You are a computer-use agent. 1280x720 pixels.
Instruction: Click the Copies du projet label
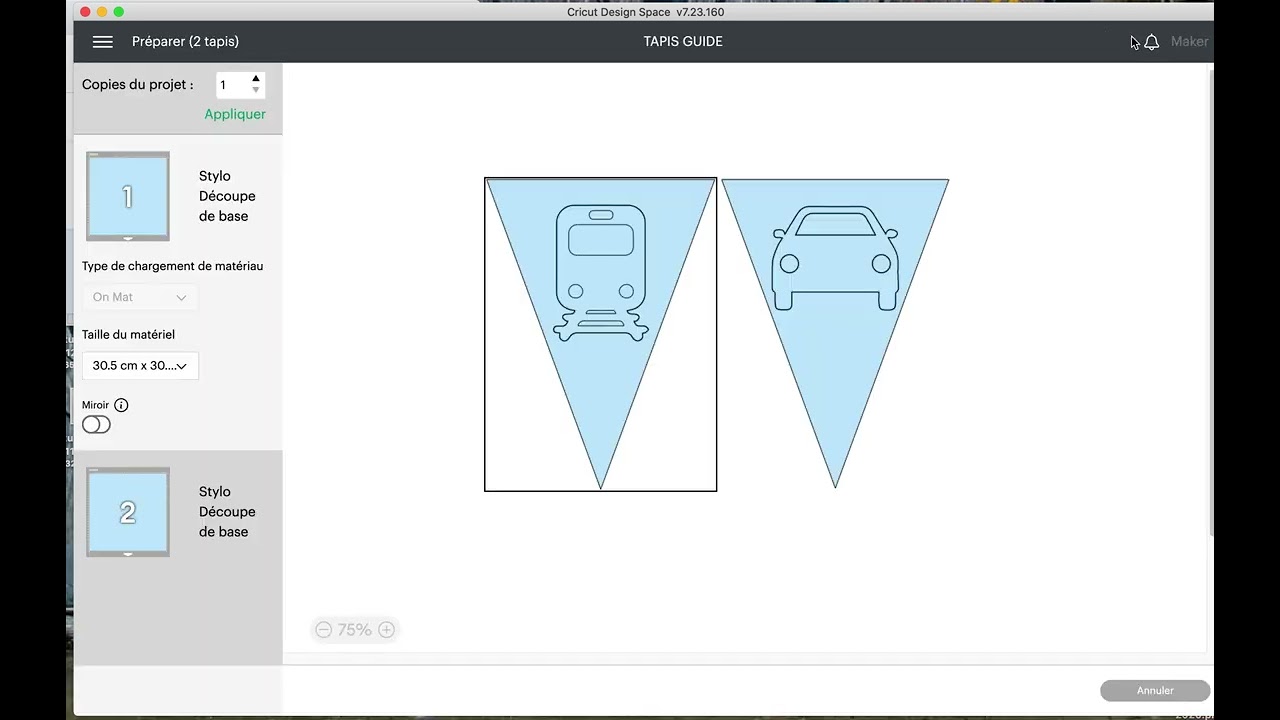pos(138,85)
